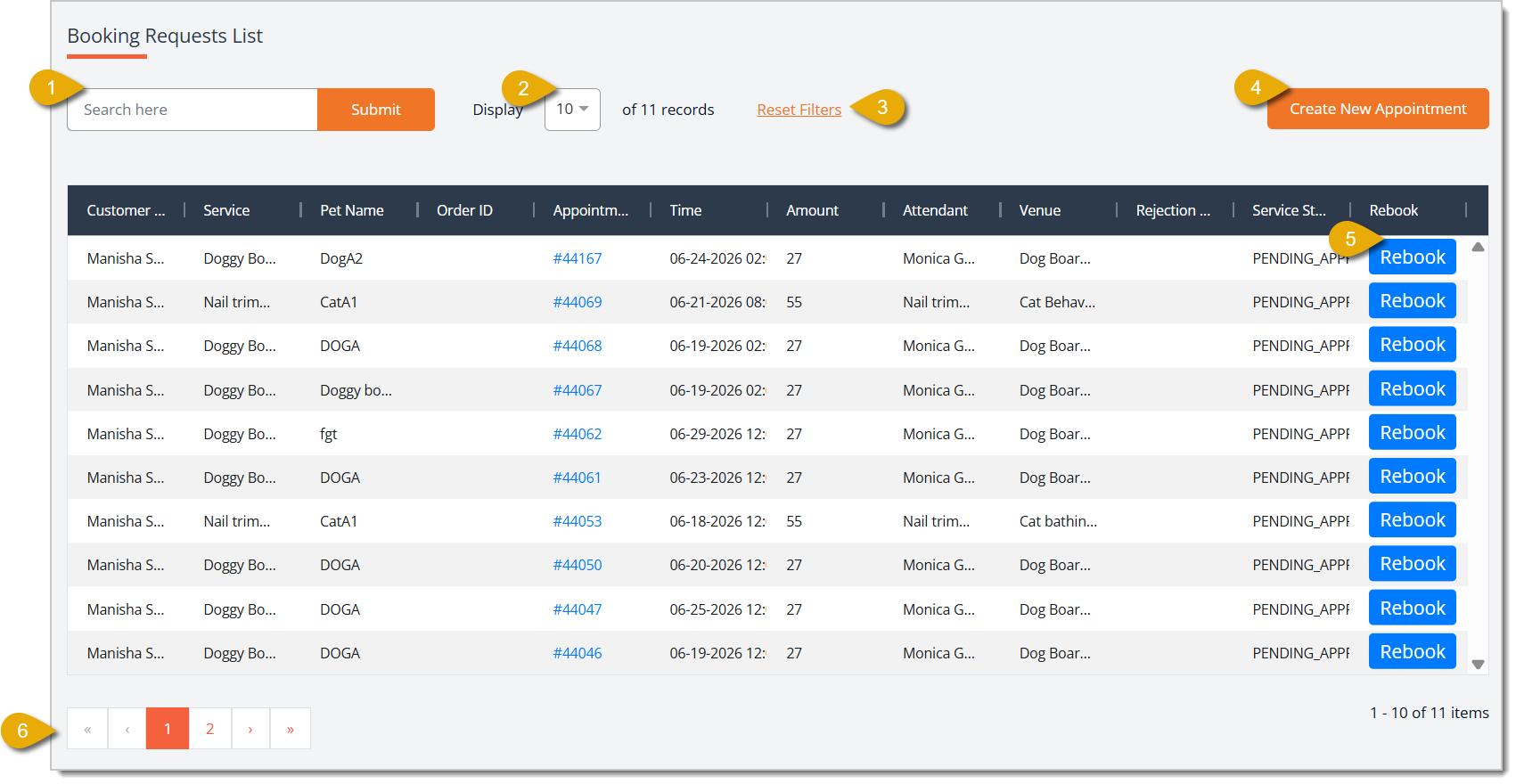Sort by Customer column header
Screen dimensions: 1516x784
coord(126,210)
